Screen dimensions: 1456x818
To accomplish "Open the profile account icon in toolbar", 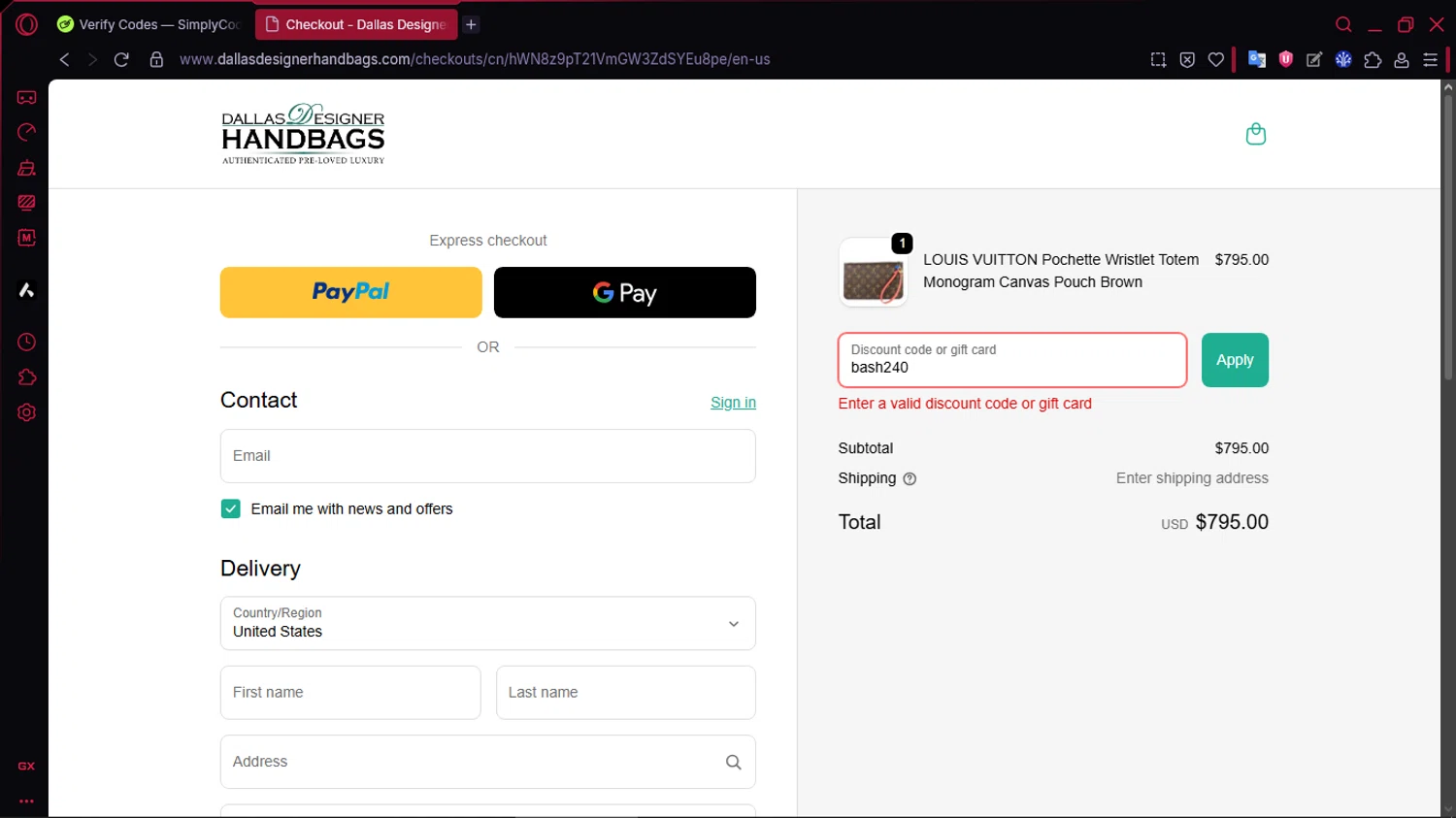I will coord(1402,59).
